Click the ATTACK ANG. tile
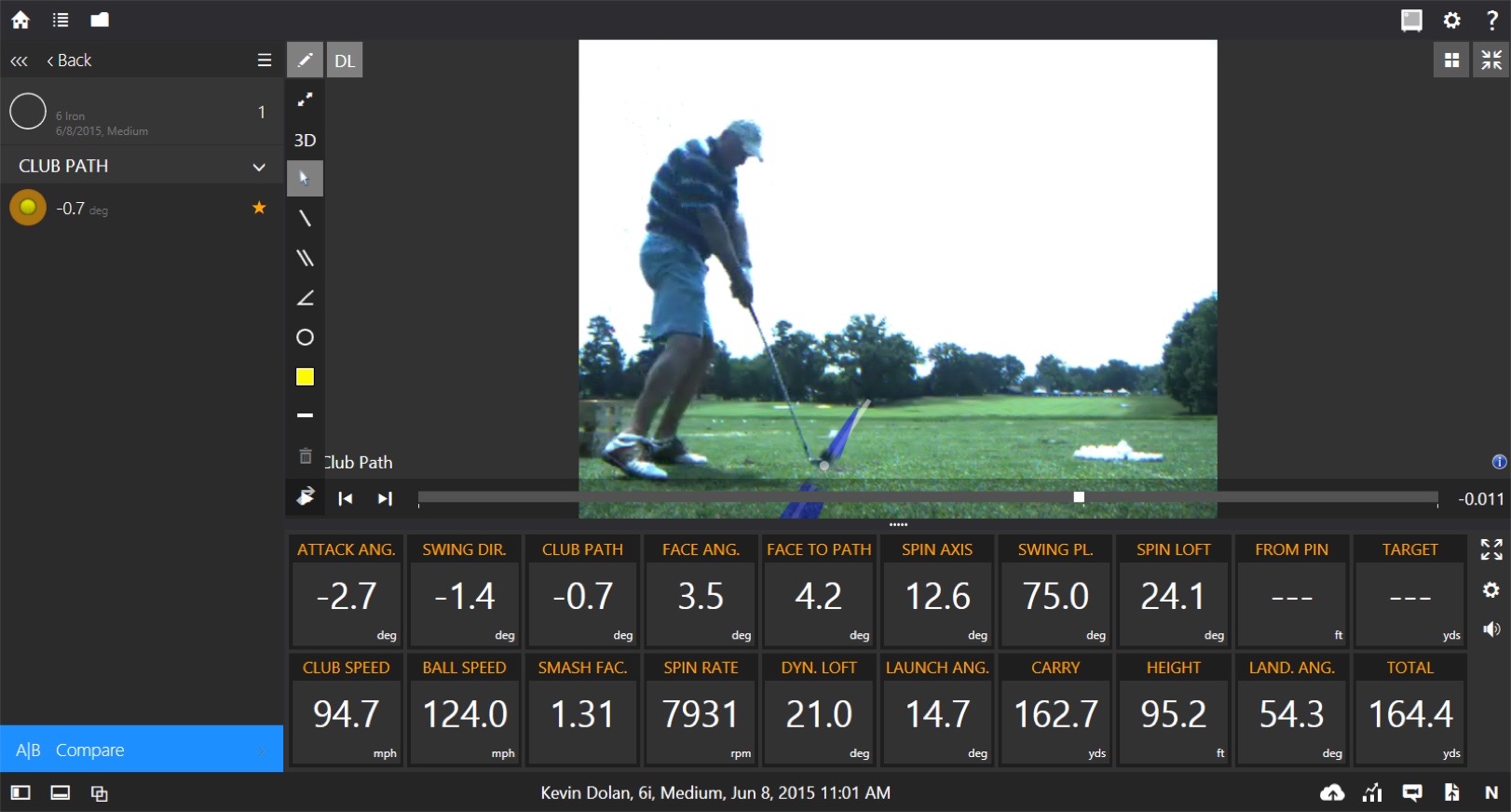Screen dimensions: 1511x812 click(347, 591)
